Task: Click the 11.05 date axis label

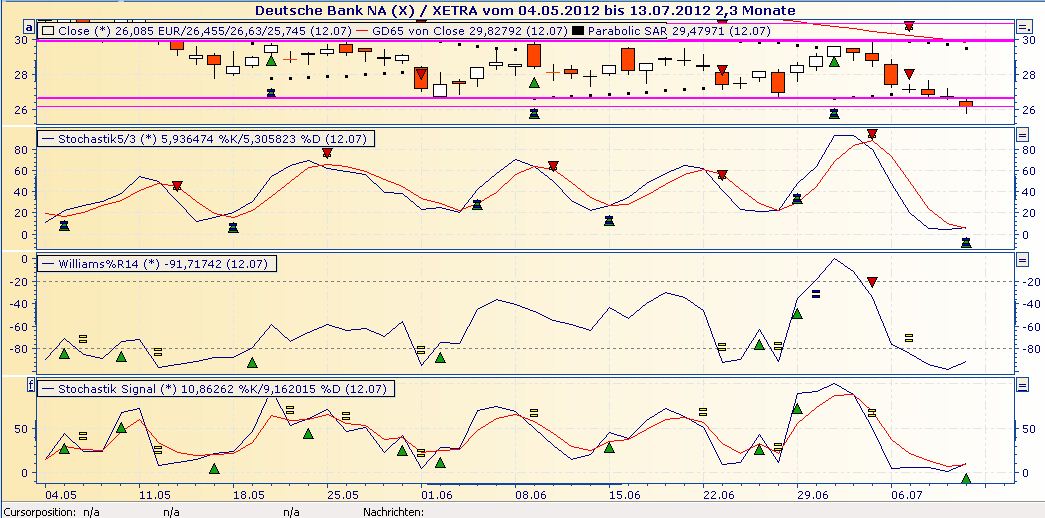Action: click(155, 495)
